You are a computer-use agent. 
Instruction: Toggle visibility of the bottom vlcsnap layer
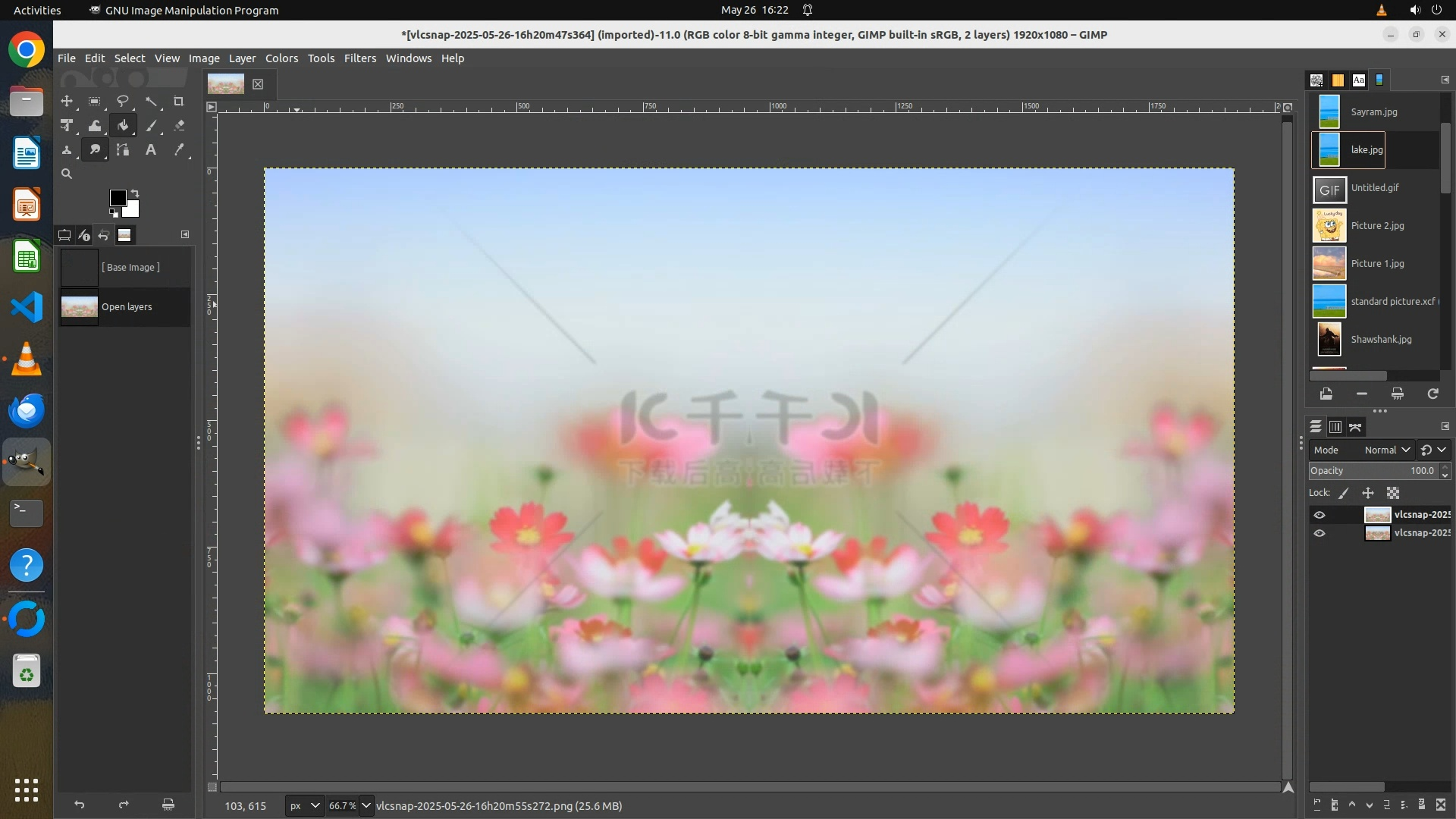click(1319, 533)
